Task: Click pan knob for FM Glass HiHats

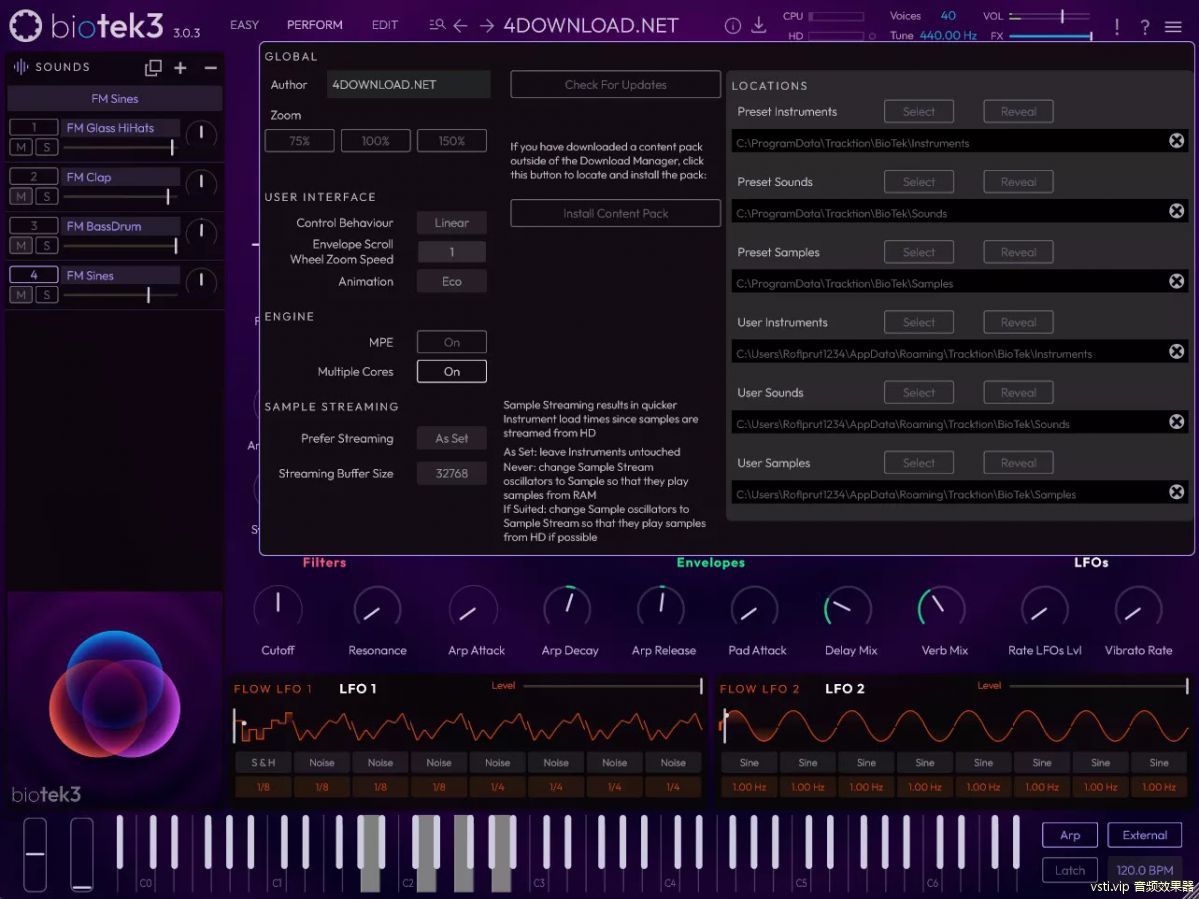Action: coord(201,136)
